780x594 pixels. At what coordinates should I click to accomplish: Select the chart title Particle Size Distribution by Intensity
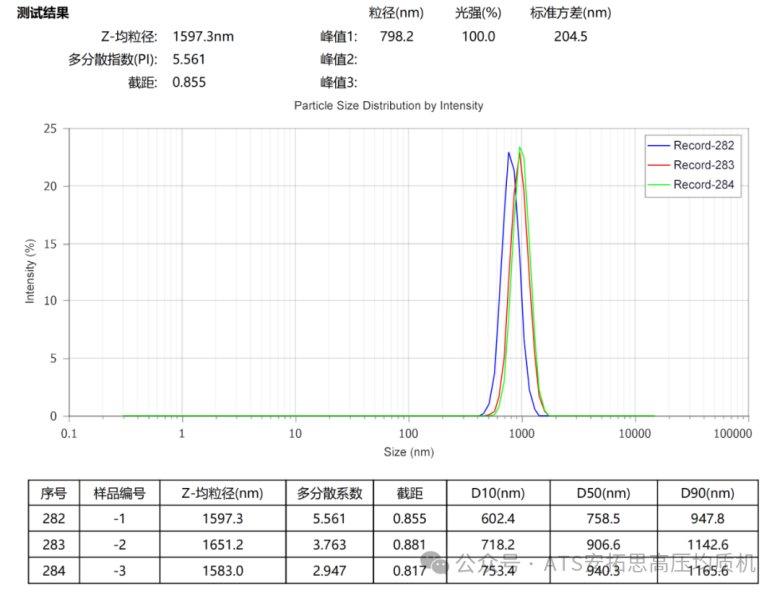388,105
